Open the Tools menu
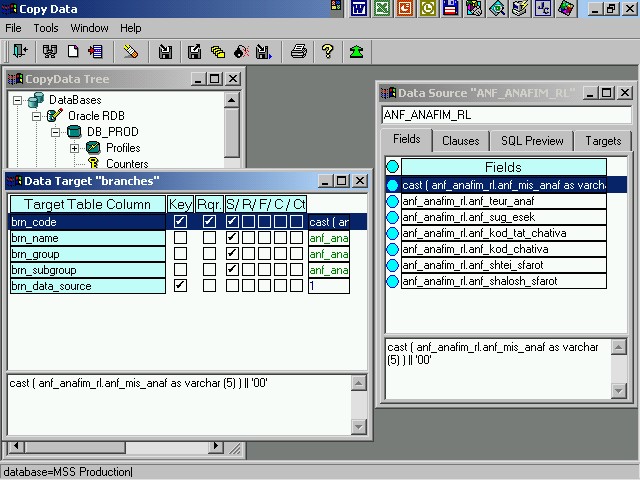The image size is (640, 480). click(x=46, y=28)
